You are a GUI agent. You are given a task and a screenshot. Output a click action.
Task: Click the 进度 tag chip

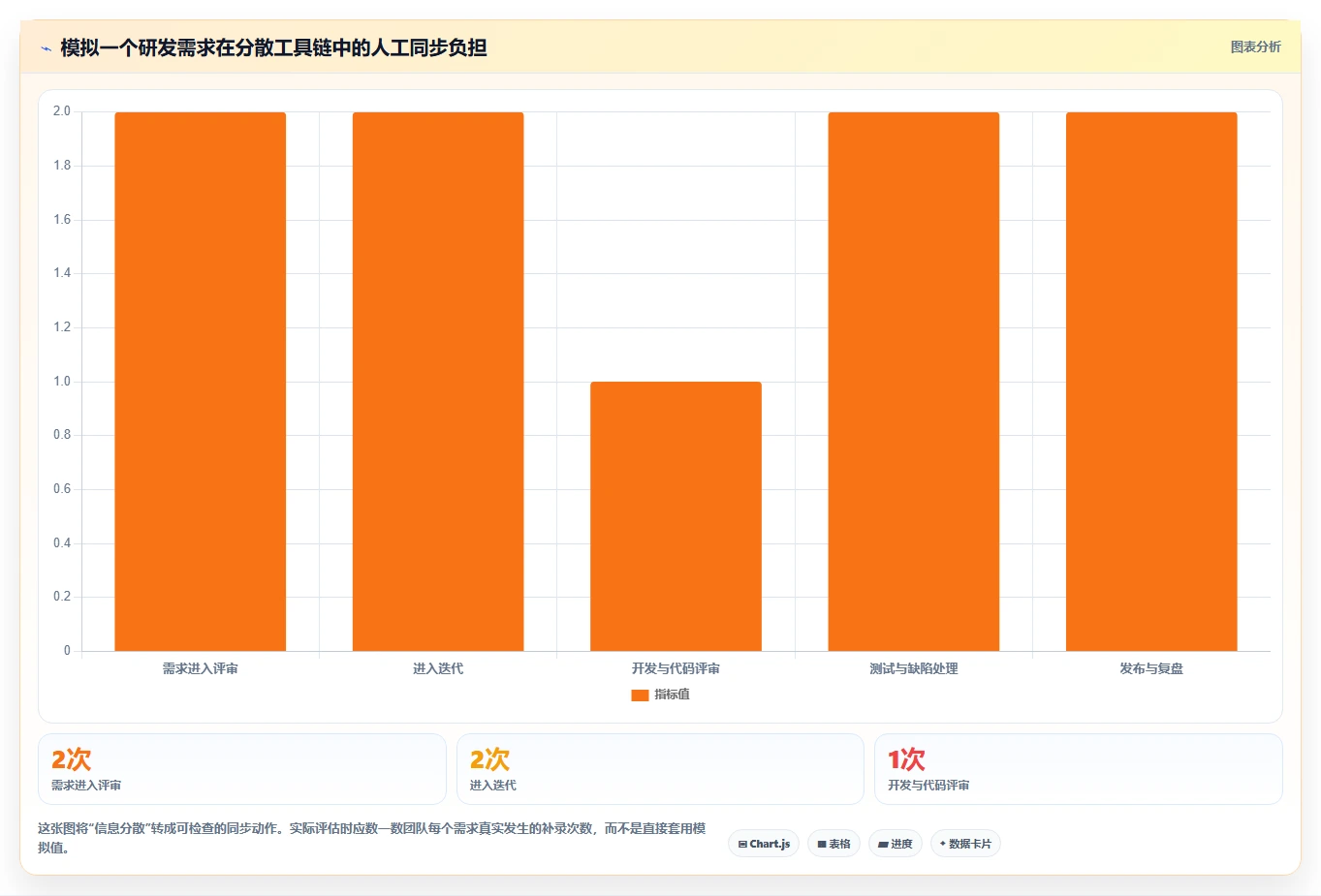coord(896,844)
